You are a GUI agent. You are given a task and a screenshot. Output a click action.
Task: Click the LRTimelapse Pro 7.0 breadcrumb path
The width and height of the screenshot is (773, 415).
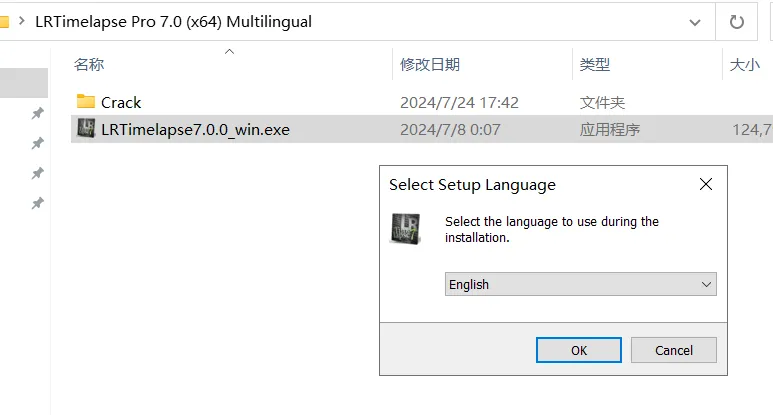(x=174, y=22)
